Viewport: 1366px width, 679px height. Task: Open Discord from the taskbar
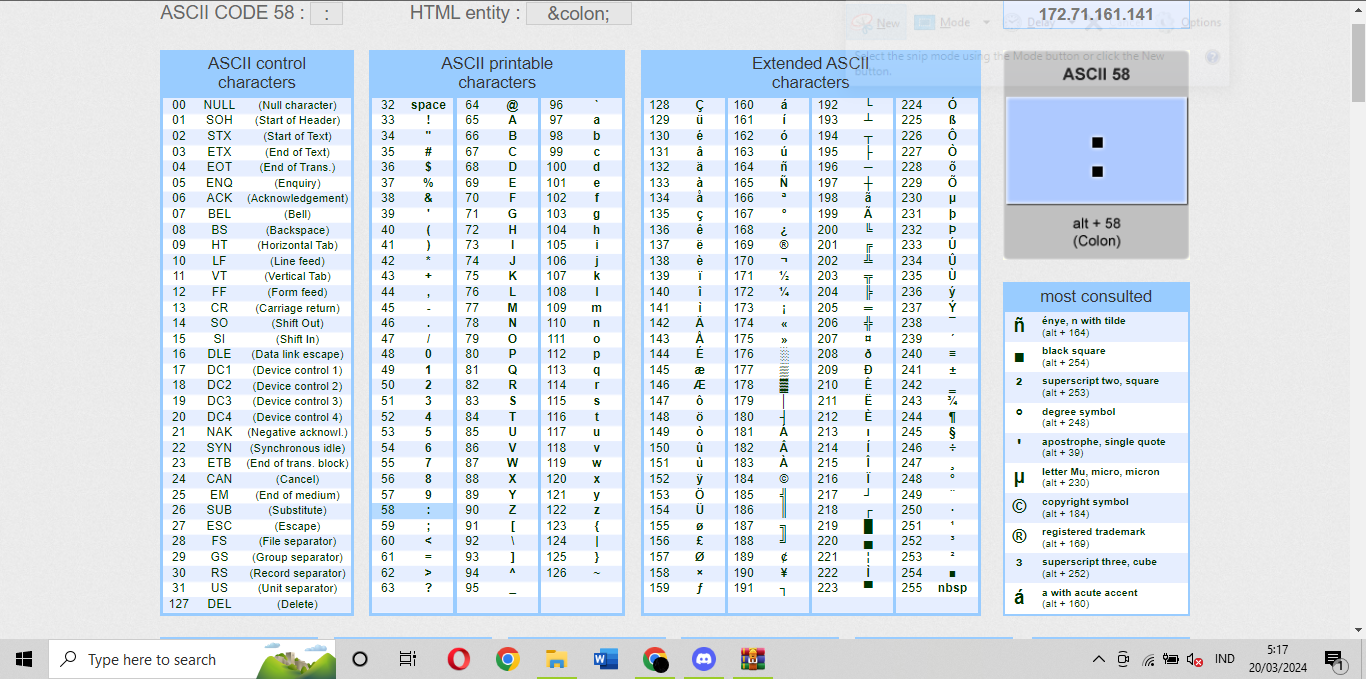pos(704,659)
